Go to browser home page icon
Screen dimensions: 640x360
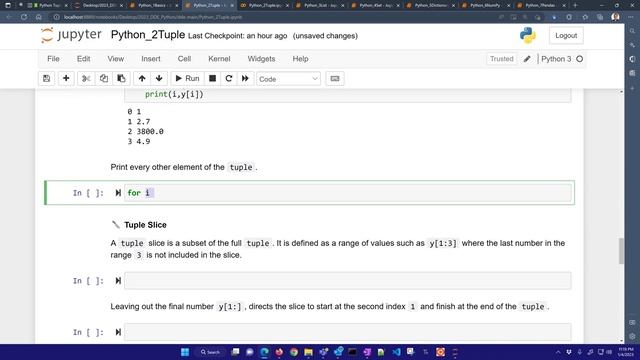(38, 17)
